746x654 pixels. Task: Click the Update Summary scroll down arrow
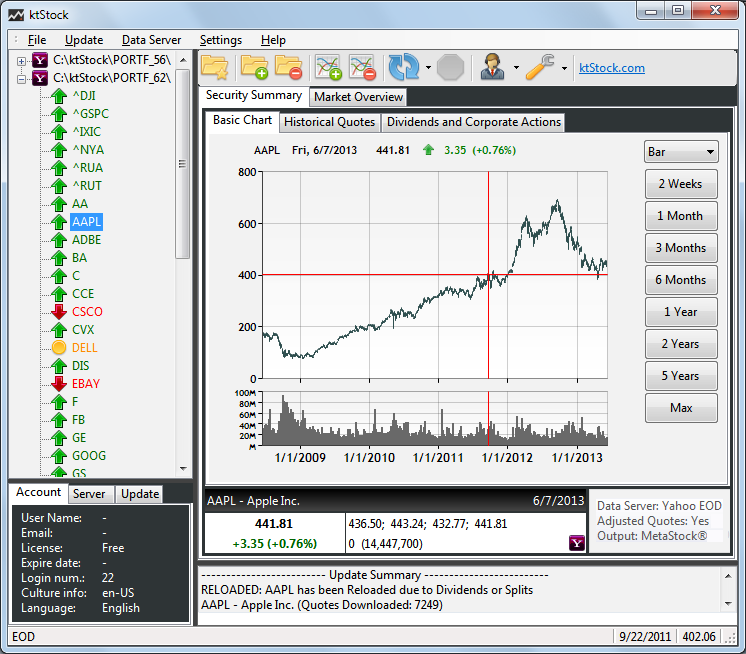[728, 604]
